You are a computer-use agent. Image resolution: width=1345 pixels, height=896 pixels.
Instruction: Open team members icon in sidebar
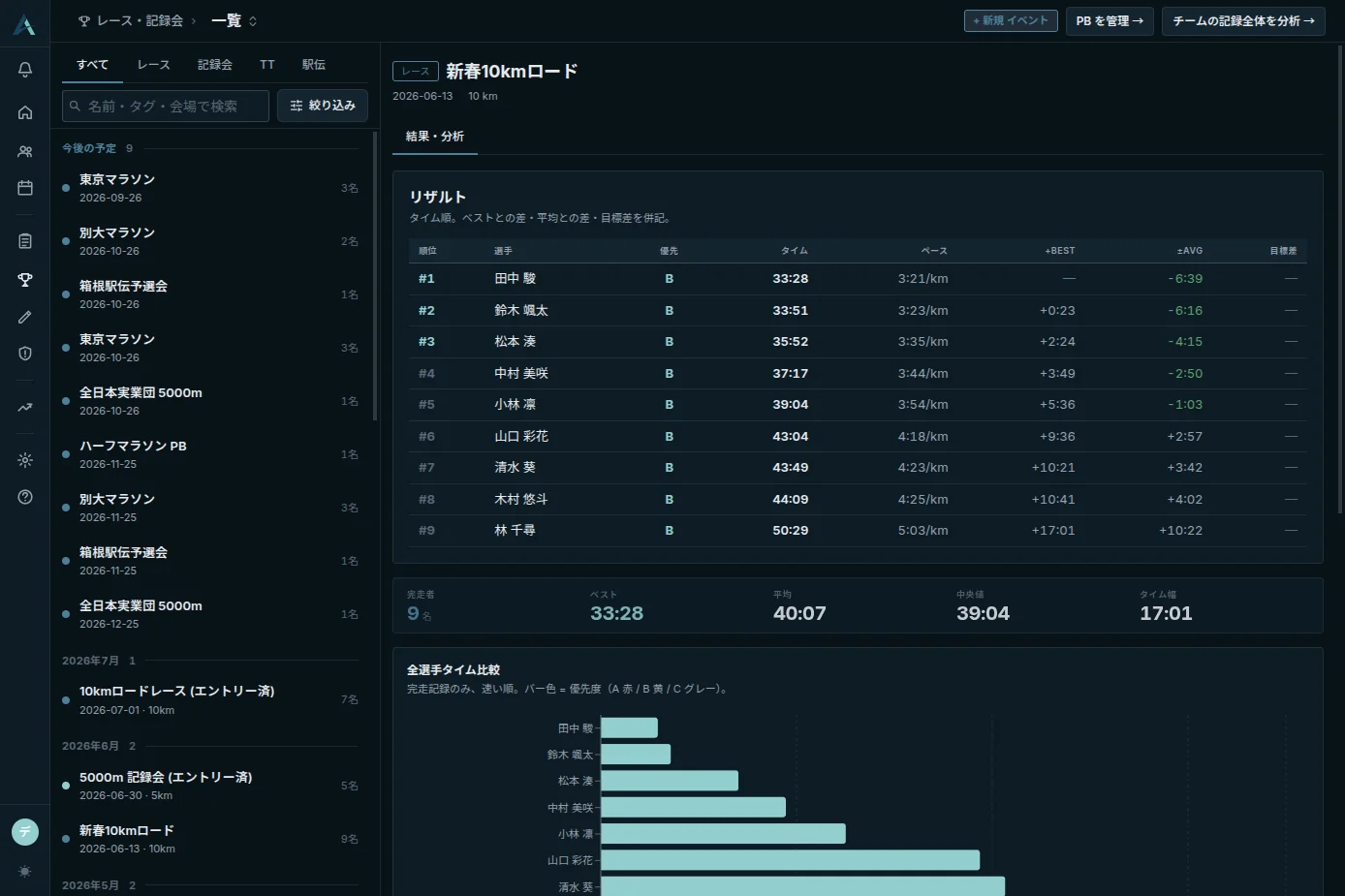tap(25, 151)
